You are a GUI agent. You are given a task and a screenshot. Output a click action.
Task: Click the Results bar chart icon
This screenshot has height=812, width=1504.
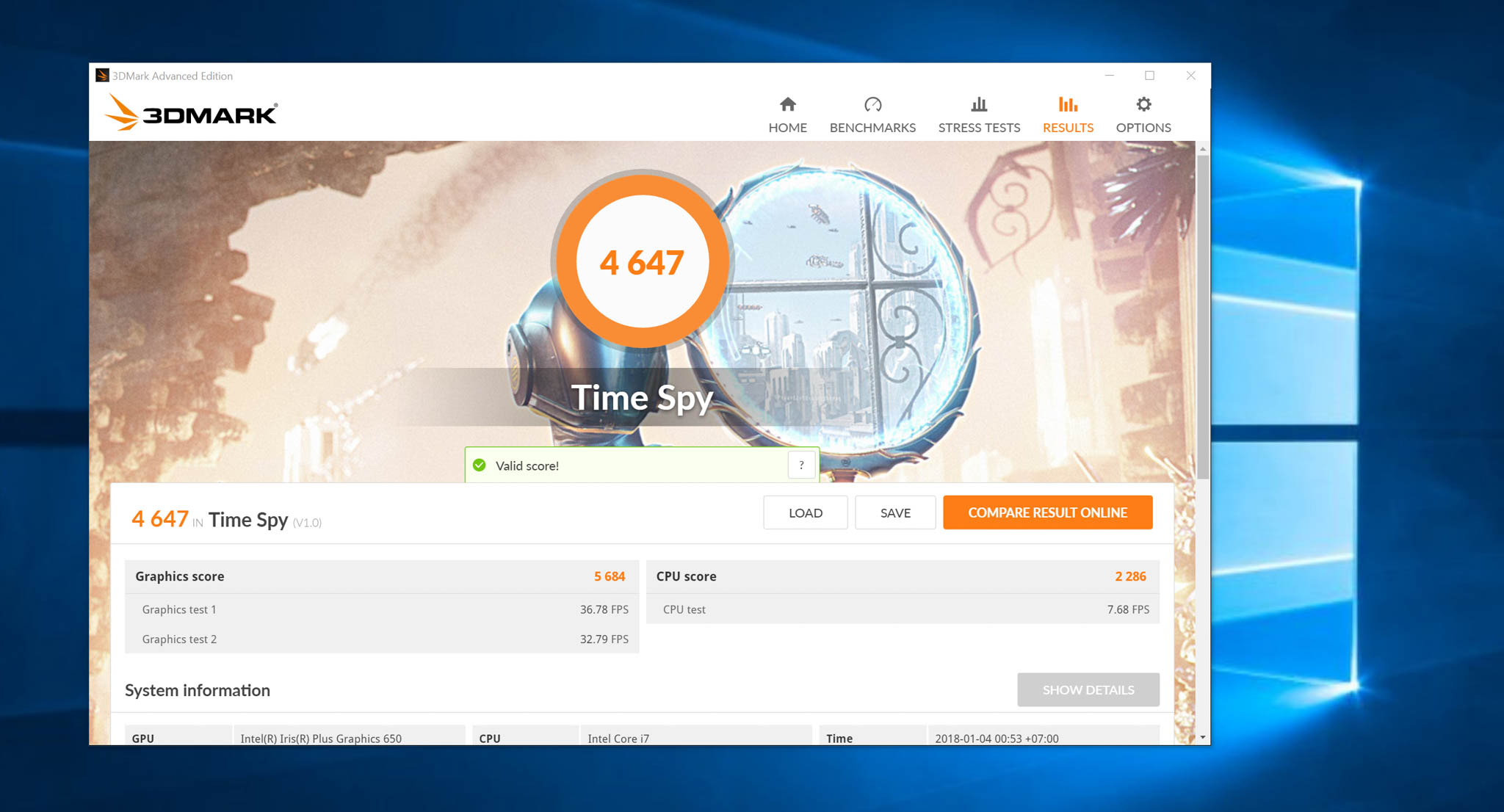(1068, 104)
